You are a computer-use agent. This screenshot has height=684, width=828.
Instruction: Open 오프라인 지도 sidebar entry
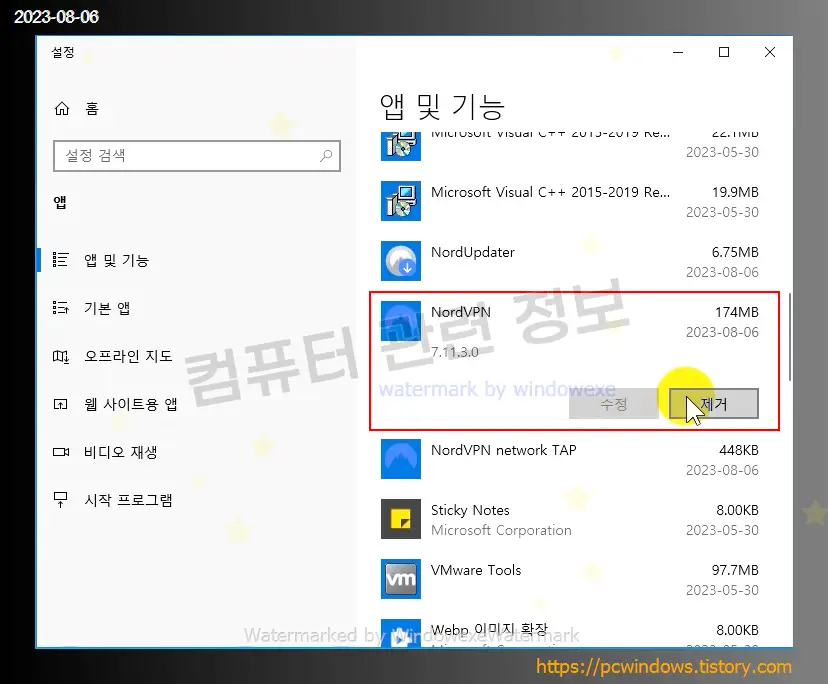click(x=128, y=356)
